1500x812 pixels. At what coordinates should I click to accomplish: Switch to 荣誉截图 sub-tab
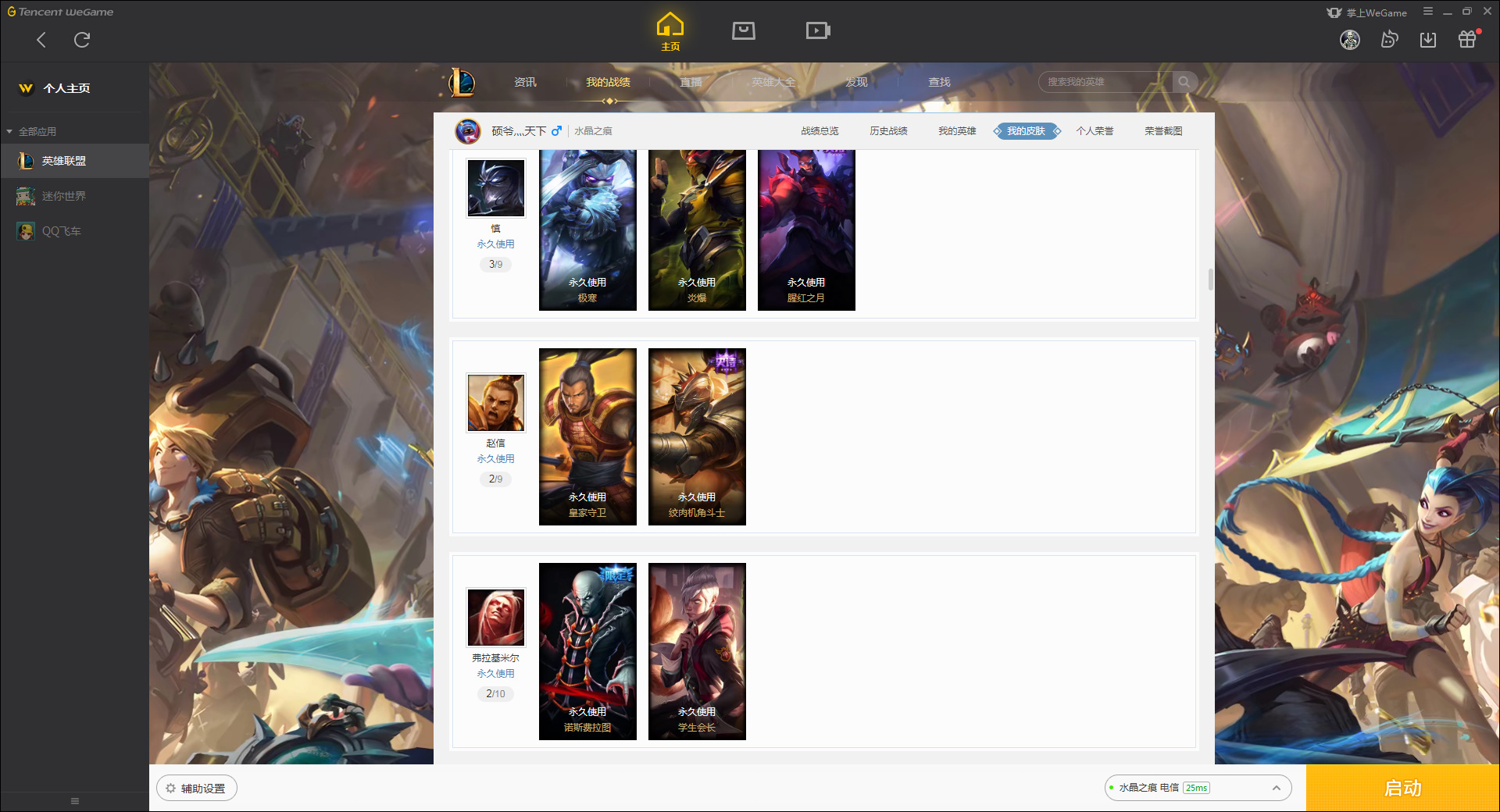[x=1163, y=131]
